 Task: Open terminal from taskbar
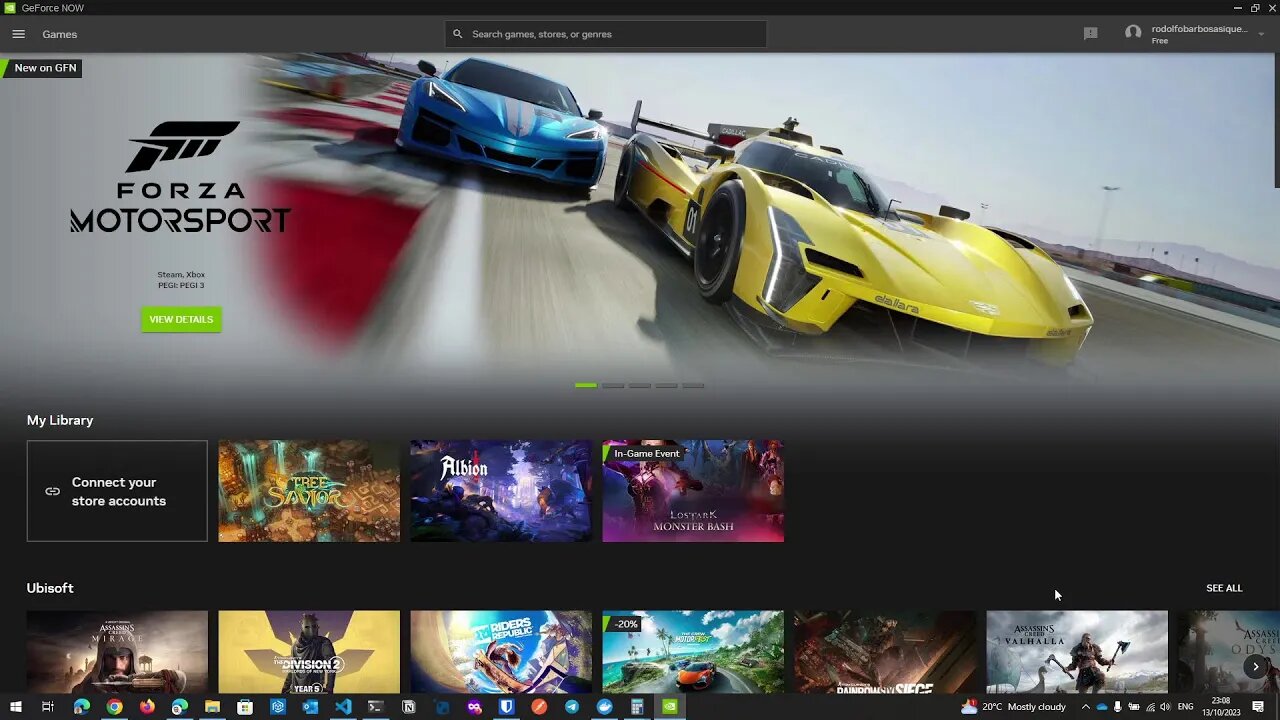375,706
